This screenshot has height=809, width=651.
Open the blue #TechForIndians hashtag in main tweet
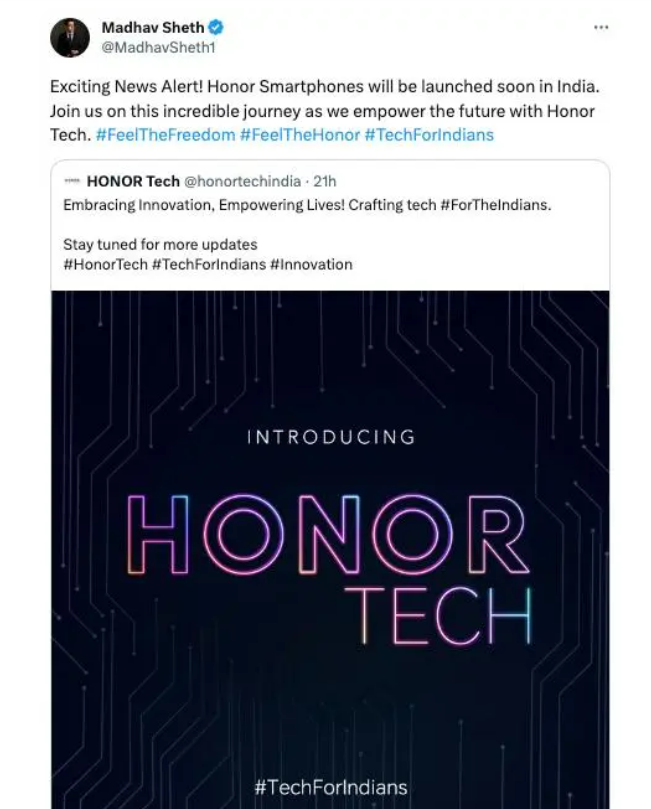pyautogui.click(x=429, y=133)
